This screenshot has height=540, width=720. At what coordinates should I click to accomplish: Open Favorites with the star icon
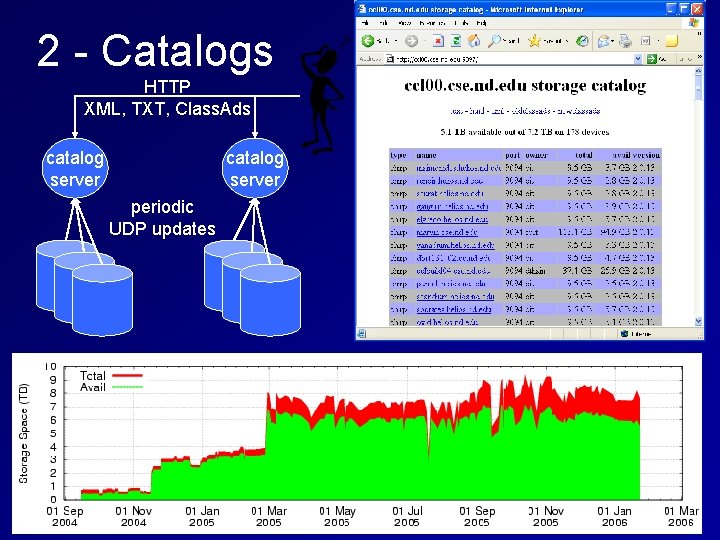pos(534,41)
